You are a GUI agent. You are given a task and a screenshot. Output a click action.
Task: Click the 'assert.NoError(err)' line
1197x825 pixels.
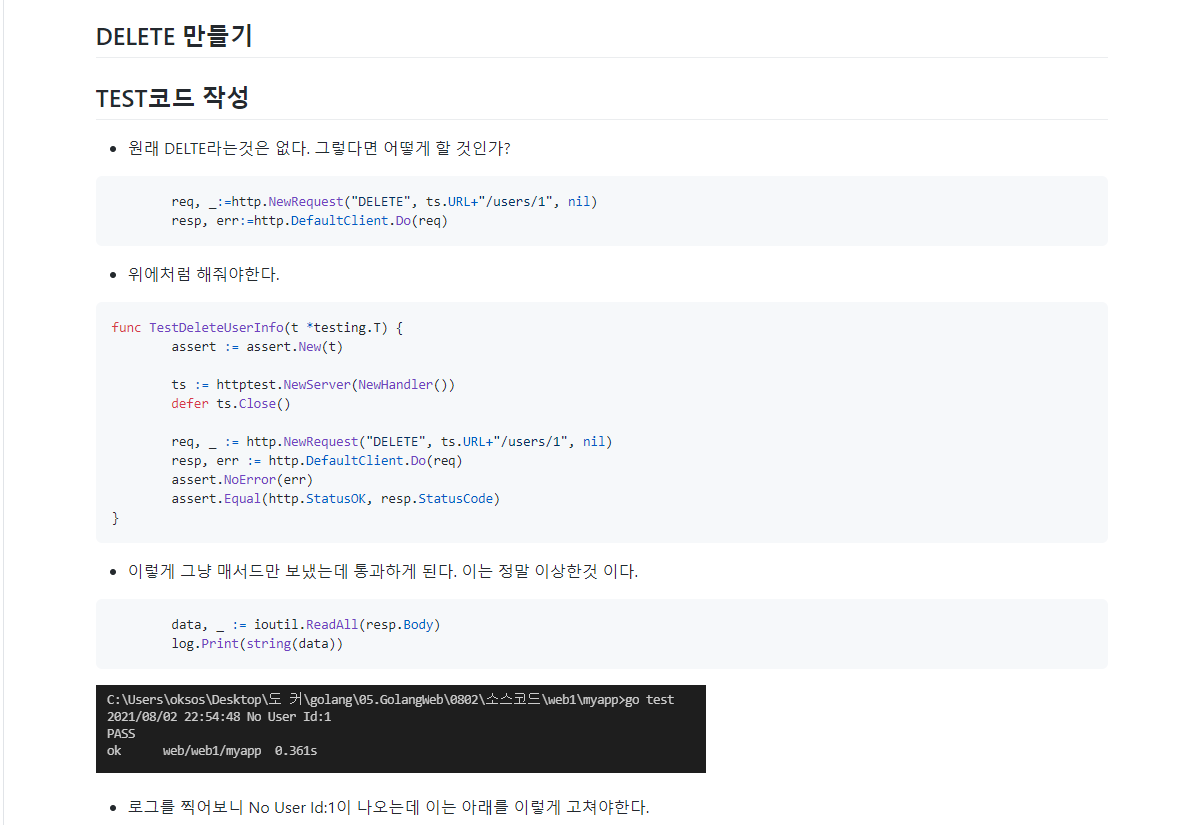coord(242,480)
